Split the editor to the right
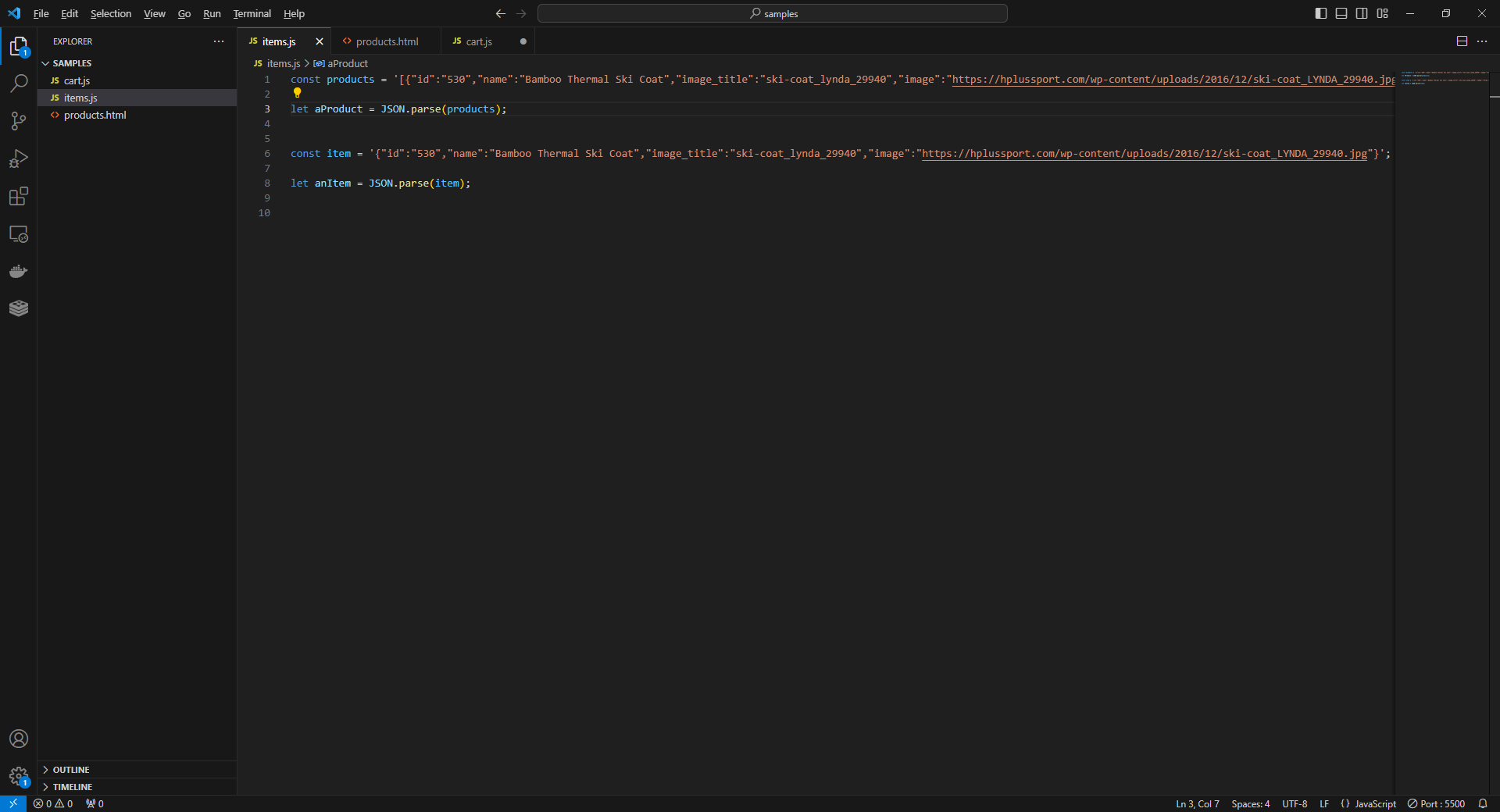The height and width of the screenshot is (812, 1500). click(1462, 41)
